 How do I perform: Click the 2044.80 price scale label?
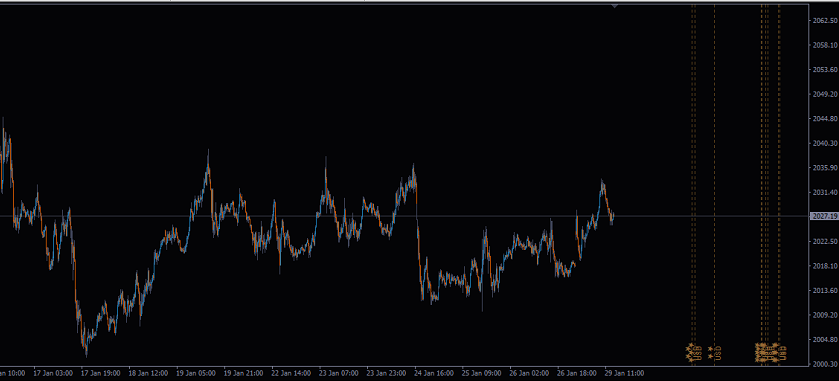click(x=825, y=118)
